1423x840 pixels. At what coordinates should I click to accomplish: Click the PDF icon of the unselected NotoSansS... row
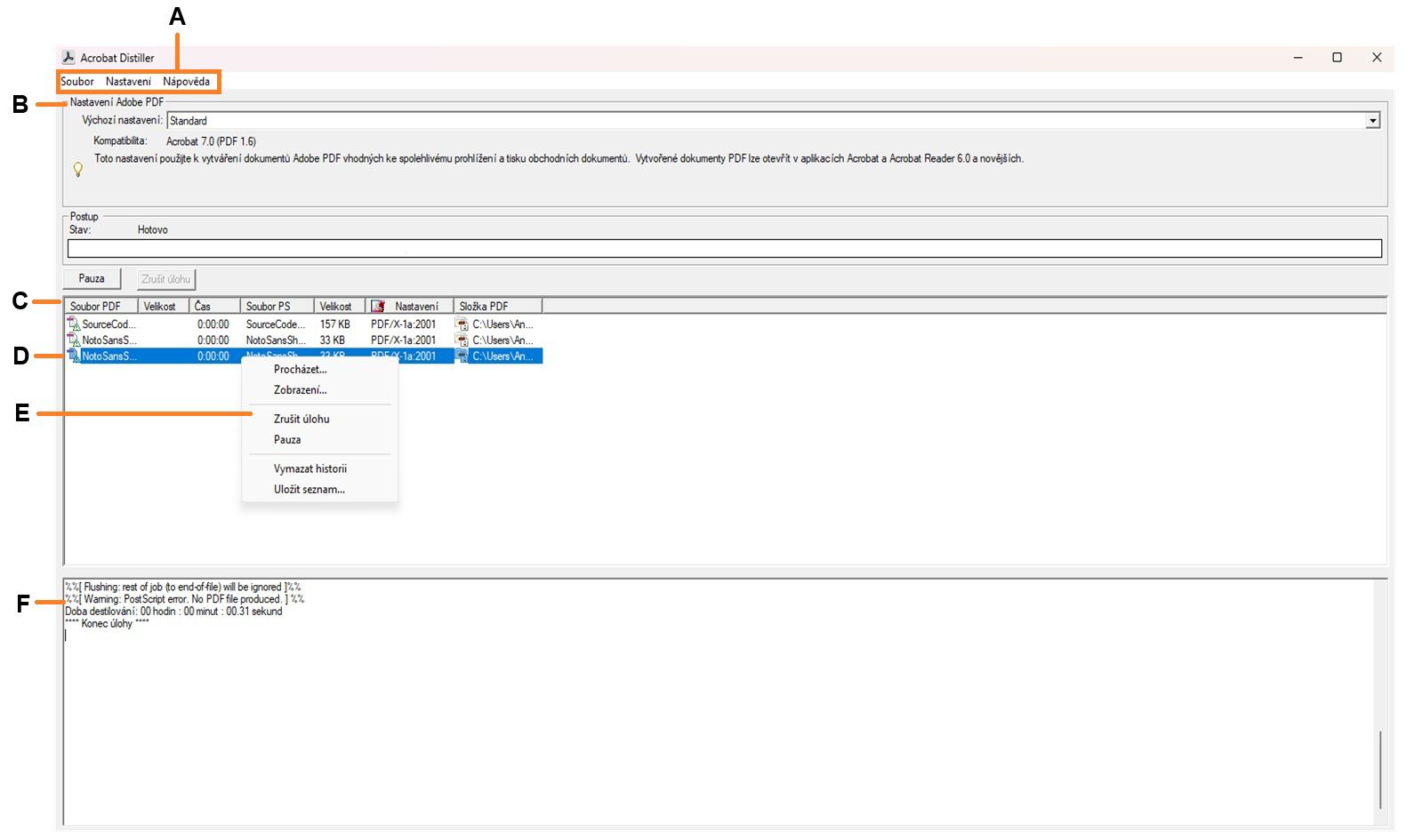click(74, 340)
